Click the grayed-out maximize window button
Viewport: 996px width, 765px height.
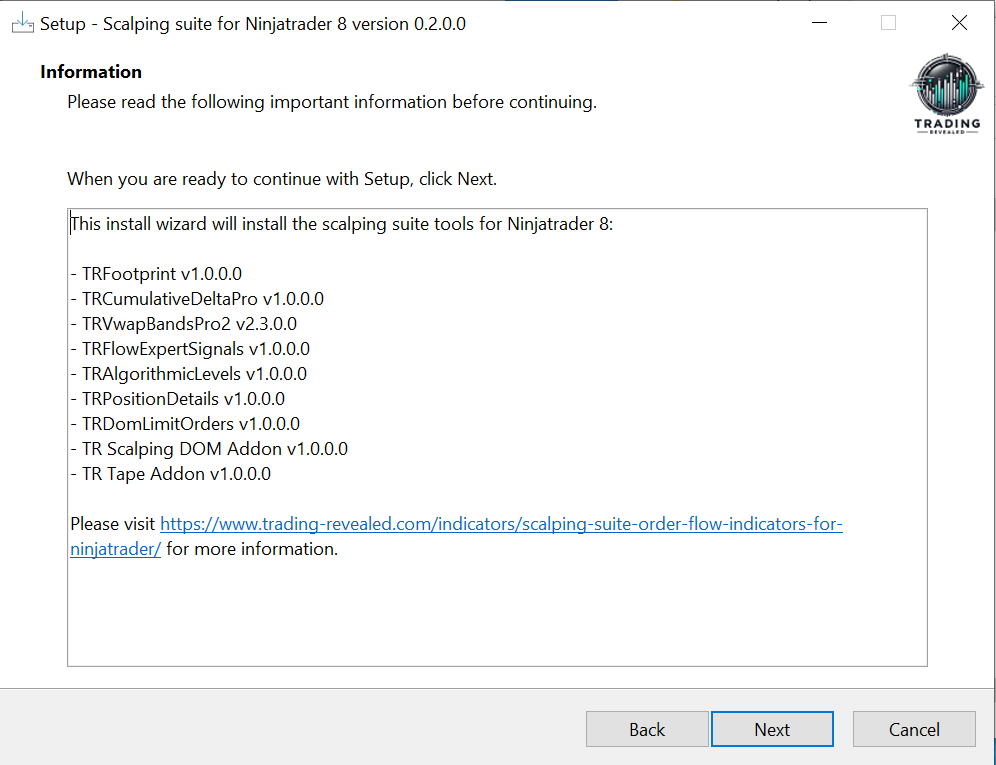pyautogui.click(x=888, y=23)
